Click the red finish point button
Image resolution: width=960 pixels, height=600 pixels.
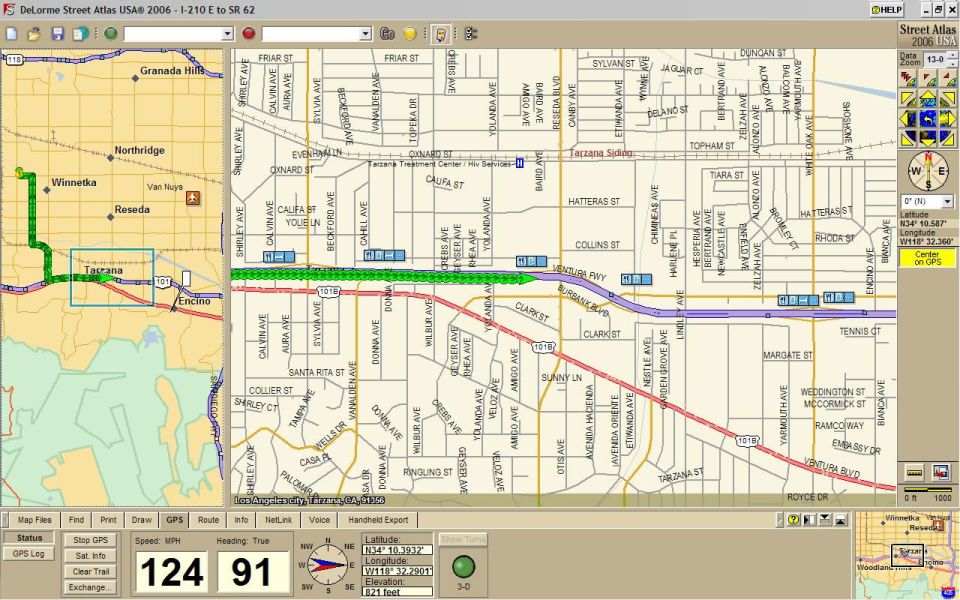coord(249,34)
